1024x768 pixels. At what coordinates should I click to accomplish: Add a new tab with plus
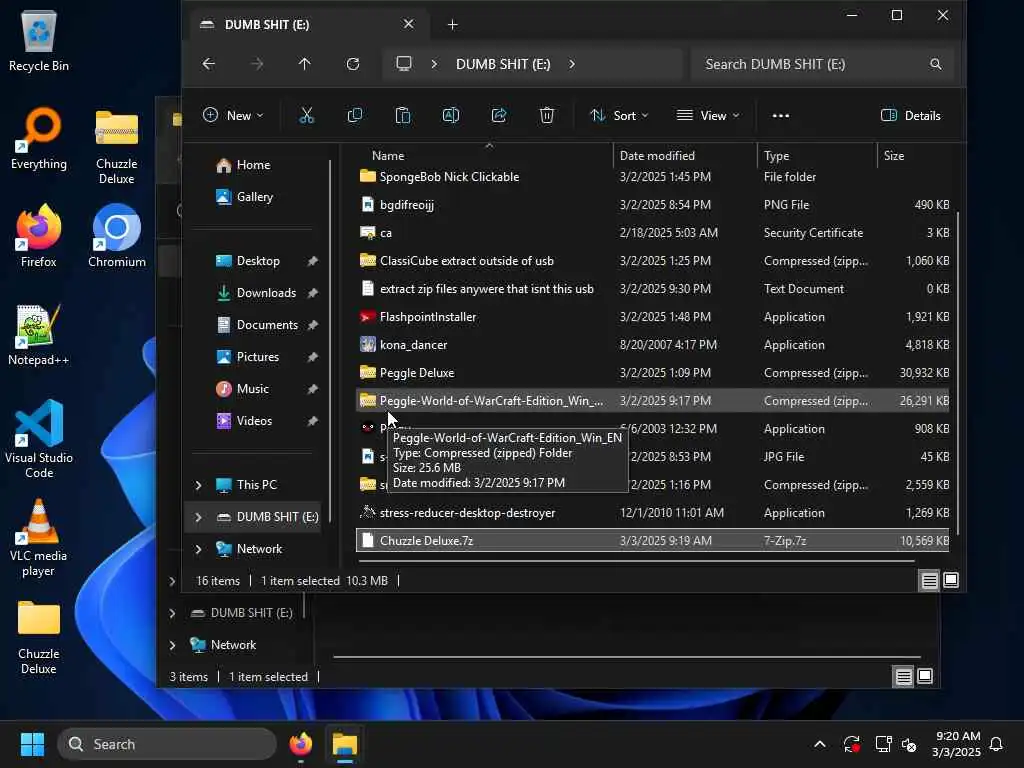click(x=453, y=25)
